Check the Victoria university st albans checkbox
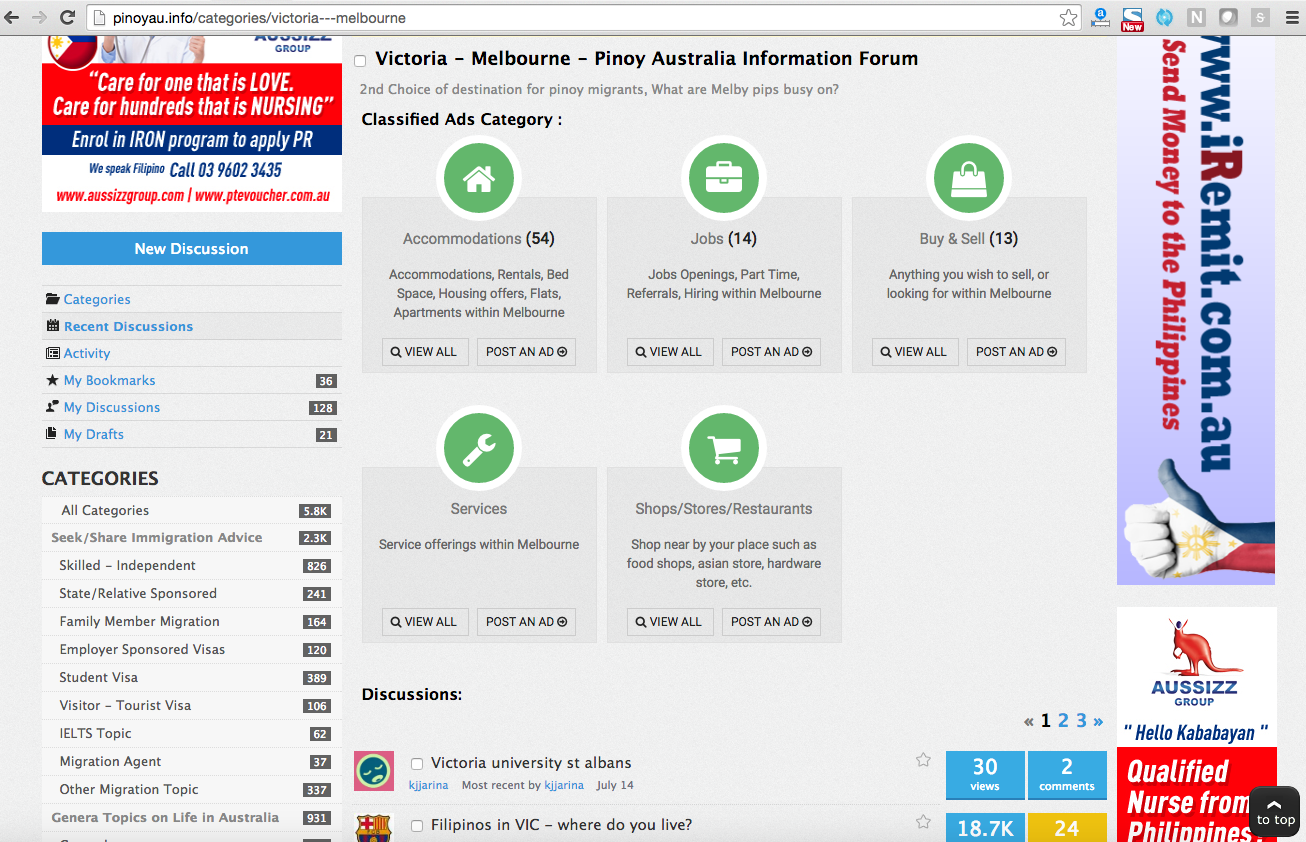The width and height of the screenshot is (1306, 842). click(417, 764)
